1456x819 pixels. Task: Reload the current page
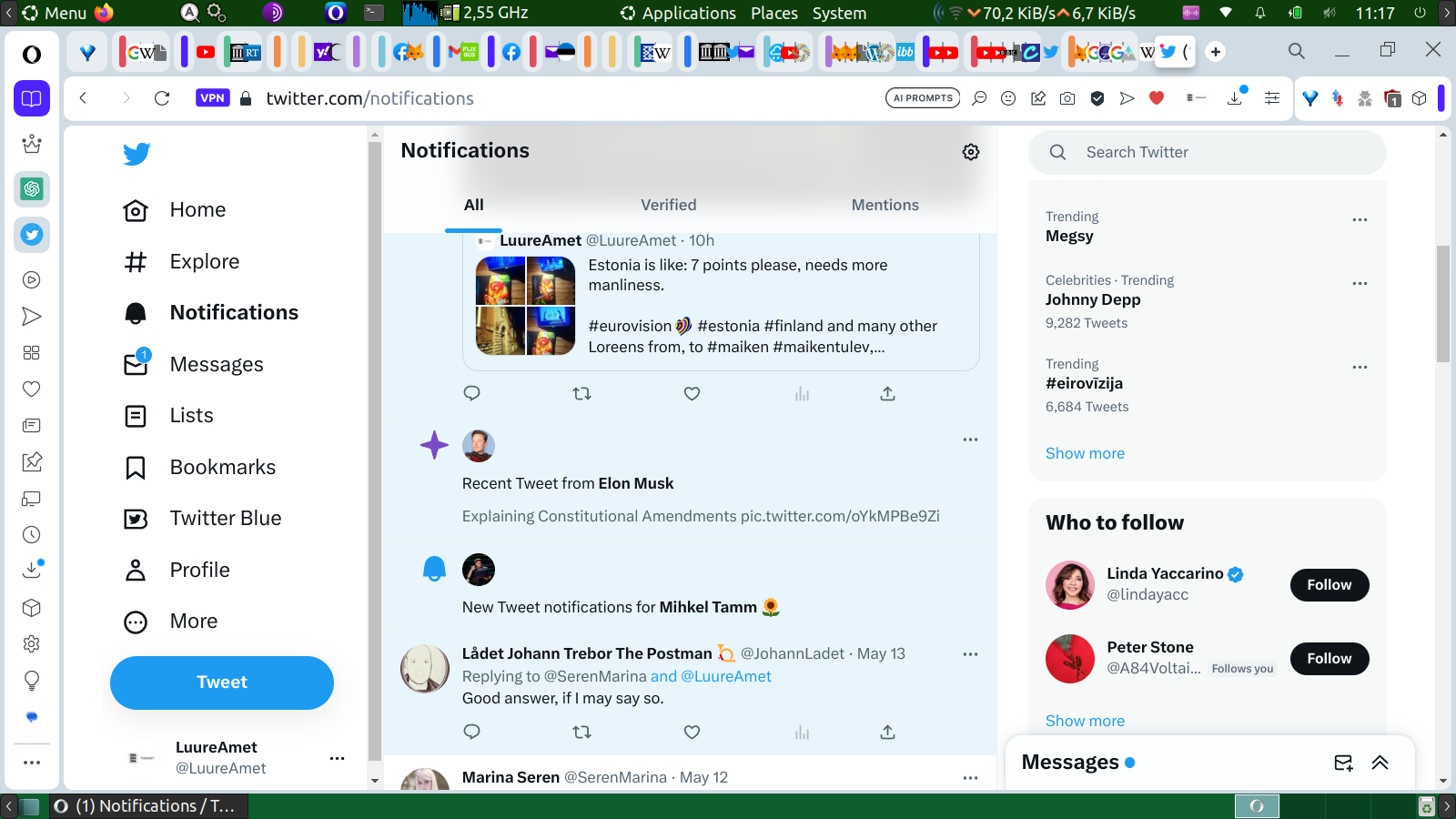coord(162,98)
